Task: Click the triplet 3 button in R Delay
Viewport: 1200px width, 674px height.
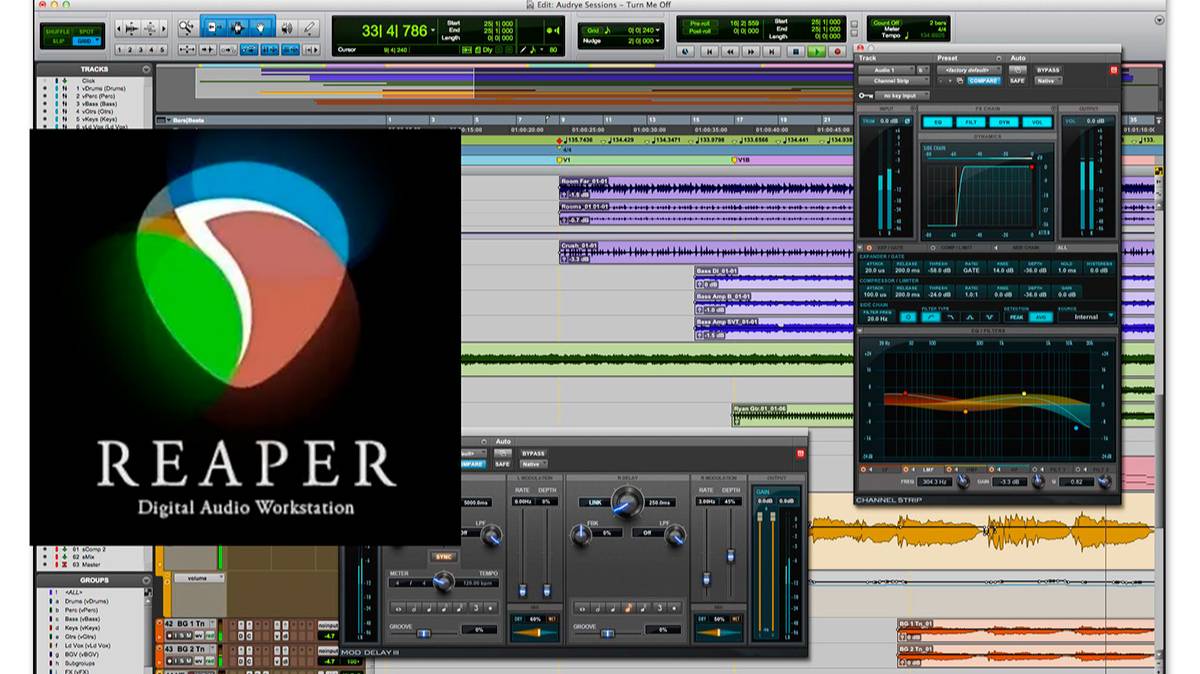Action: (659, 608)
